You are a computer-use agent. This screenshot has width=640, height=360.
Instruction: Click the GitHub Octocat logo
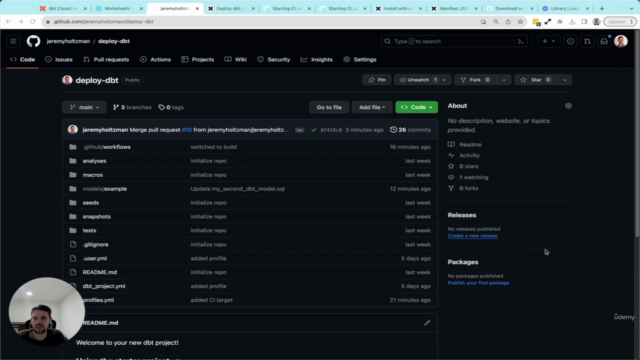[33, 41]
